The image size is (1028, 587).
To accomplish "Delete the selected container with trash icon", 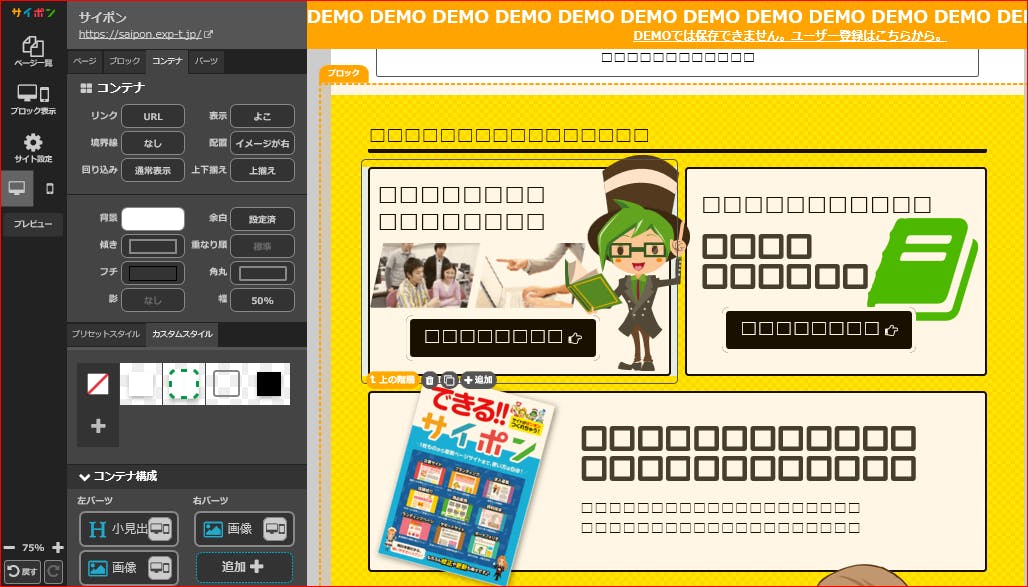I will pyautogui.click(x=430, y=380).
